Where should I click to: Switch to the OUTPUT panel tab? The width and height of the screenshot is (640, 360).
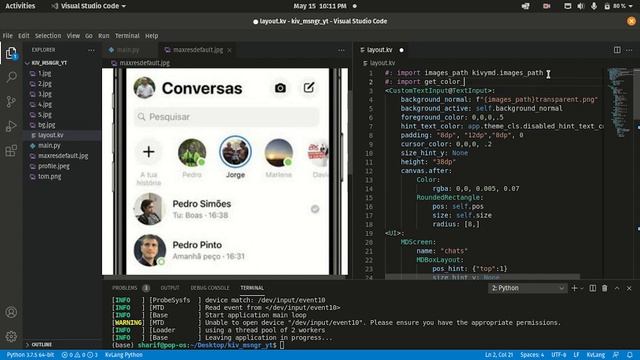pyautogui.click(x=170, y=288)
